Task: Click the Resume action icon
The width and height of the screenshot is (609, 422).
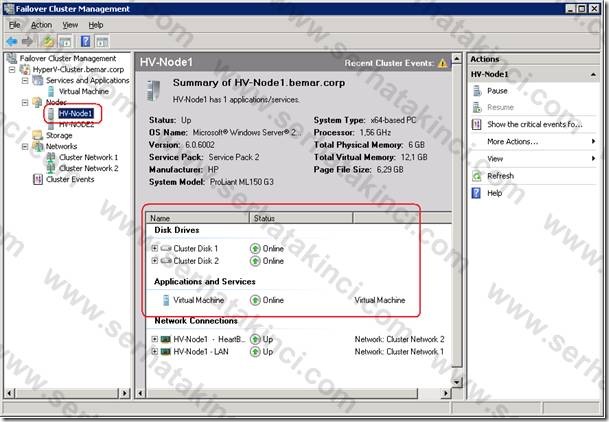Action: [477, 107]
